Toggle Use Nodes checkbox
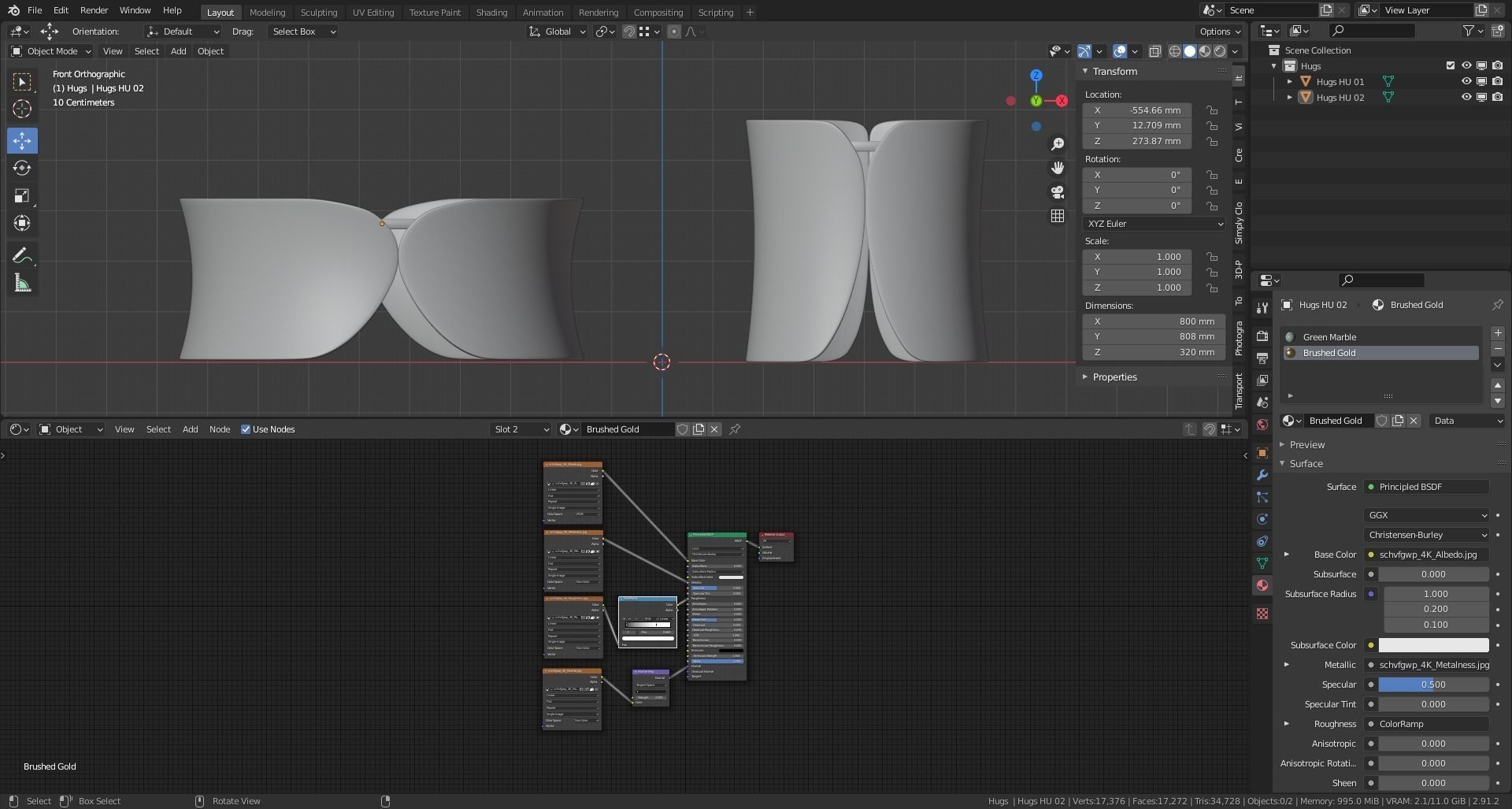 click(246, 429)
